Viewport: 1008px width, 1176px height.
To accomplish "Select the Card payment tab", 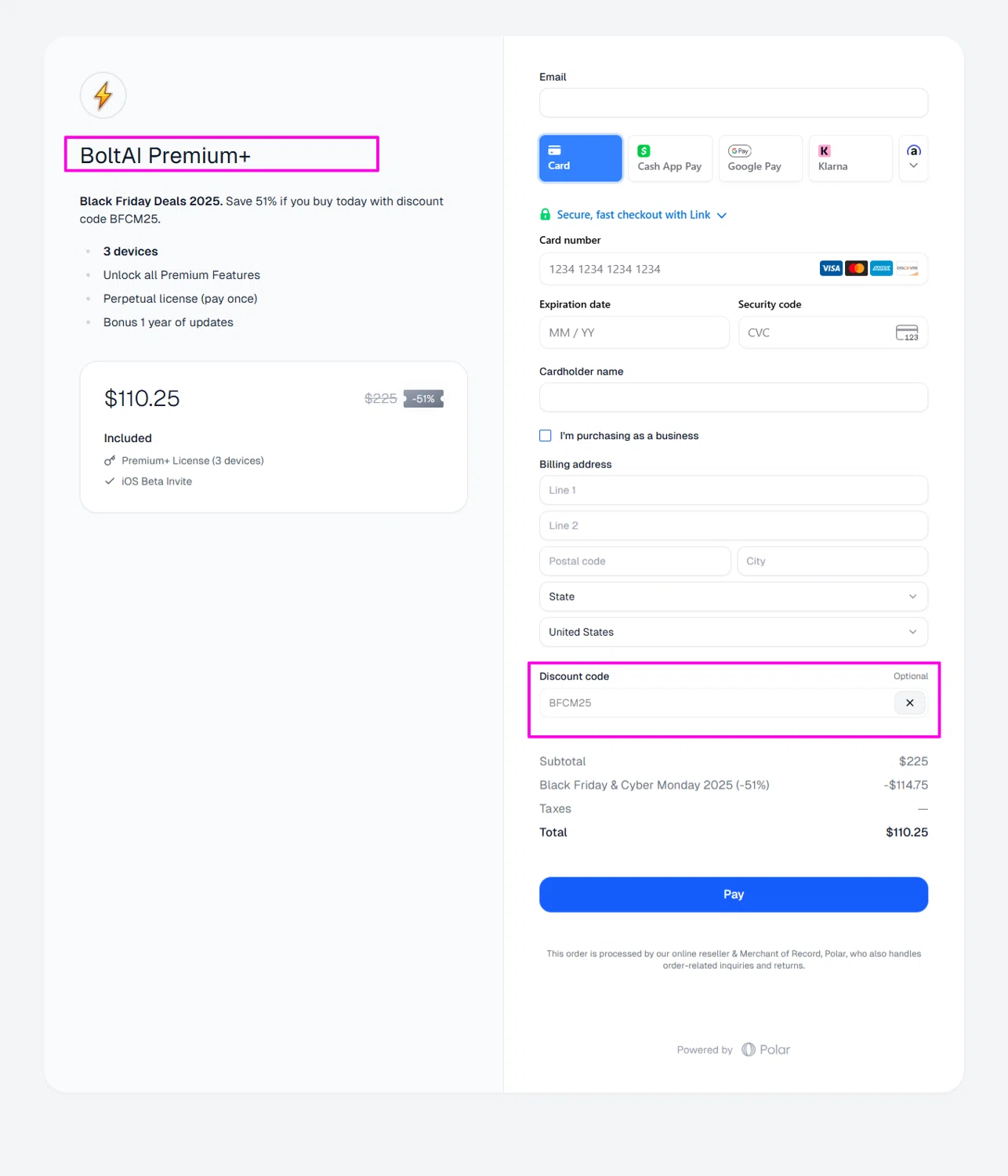I will tap(580, 158).
